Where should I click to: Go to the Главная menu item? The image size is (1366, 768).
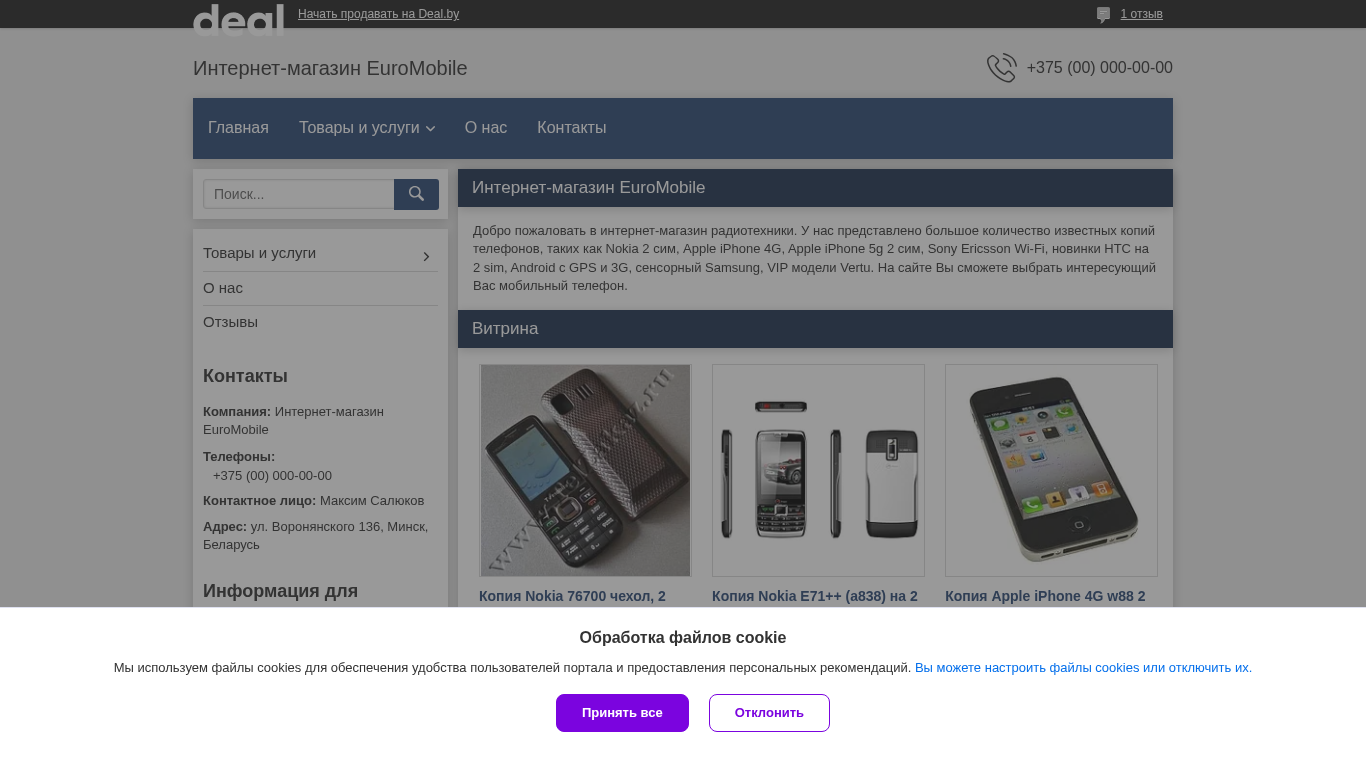tap(238, 128)
